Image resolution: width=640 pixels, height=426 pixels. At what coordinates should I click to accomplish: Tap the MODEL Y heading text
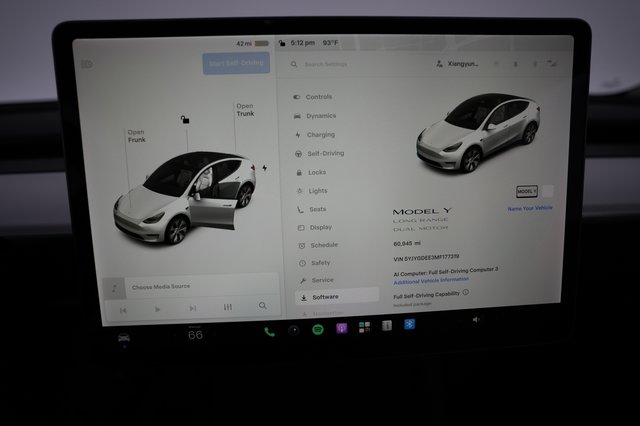[x=422, y=211]
